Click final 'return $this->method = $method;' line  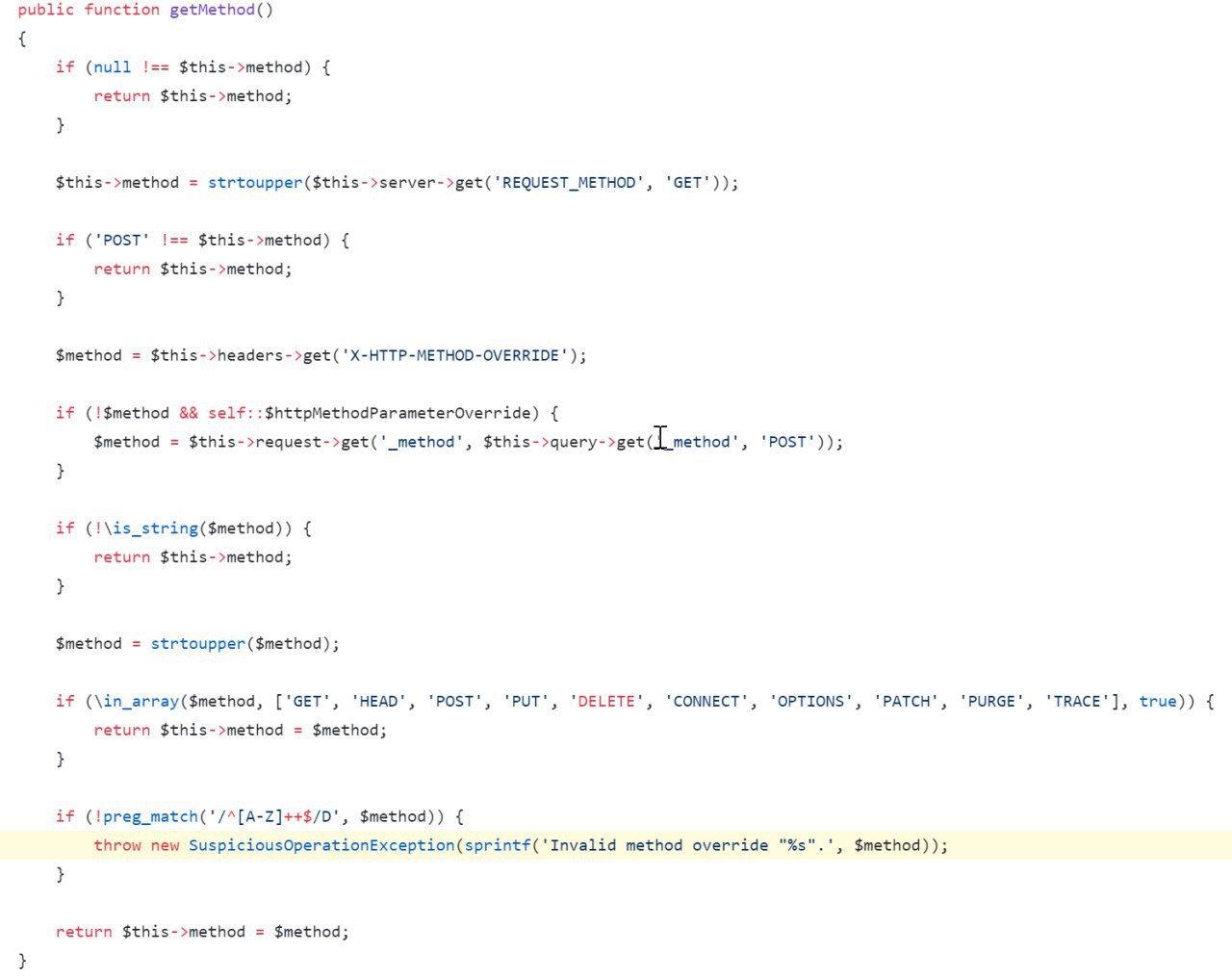coord(202,933)
